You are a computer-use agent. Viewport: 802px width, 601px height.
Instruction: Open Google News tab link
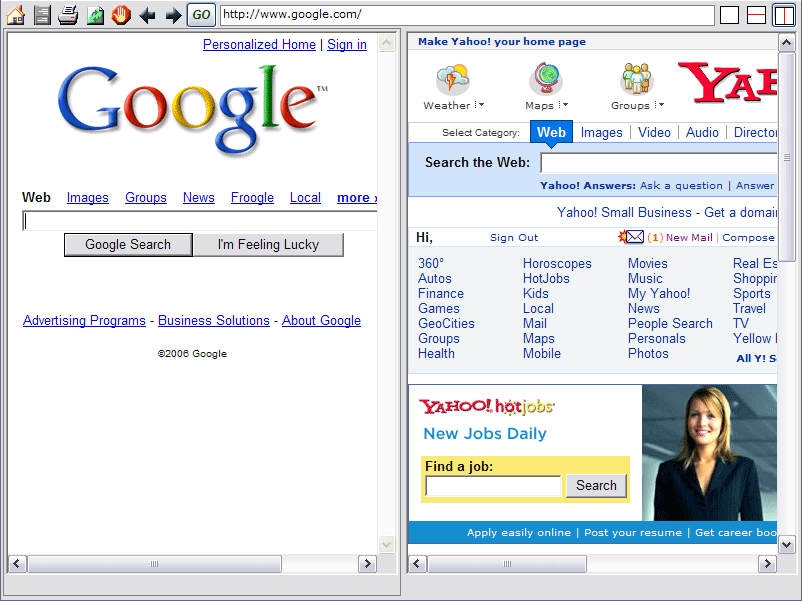coord(198,198)
